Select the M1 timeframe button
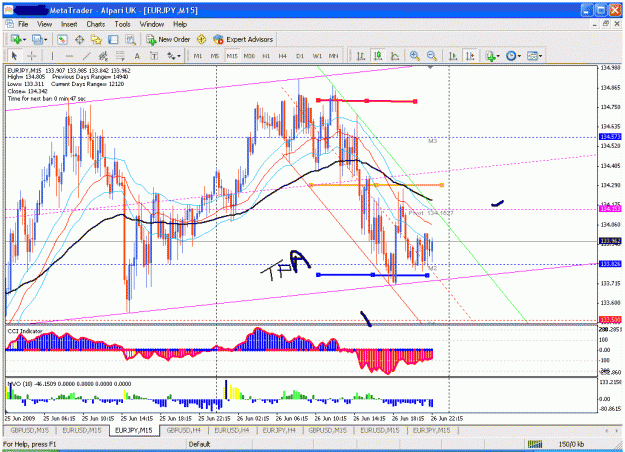 click(x=198, y=56)
